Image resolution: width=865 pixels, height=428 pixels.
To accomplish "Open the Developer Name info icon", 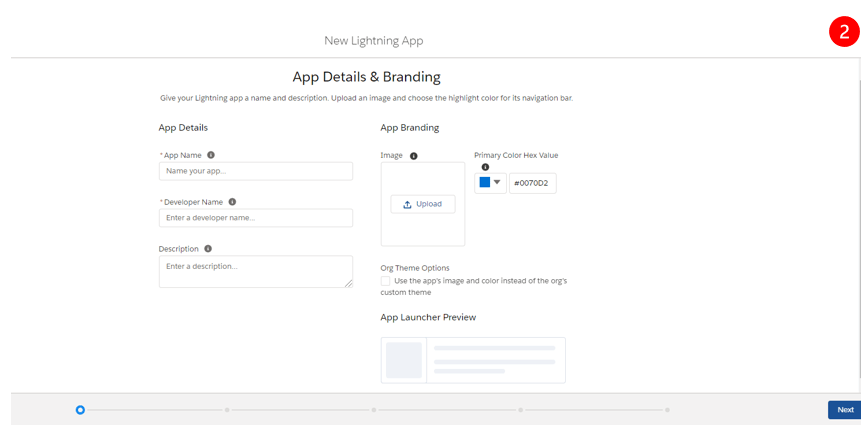I will click(232, 202).
